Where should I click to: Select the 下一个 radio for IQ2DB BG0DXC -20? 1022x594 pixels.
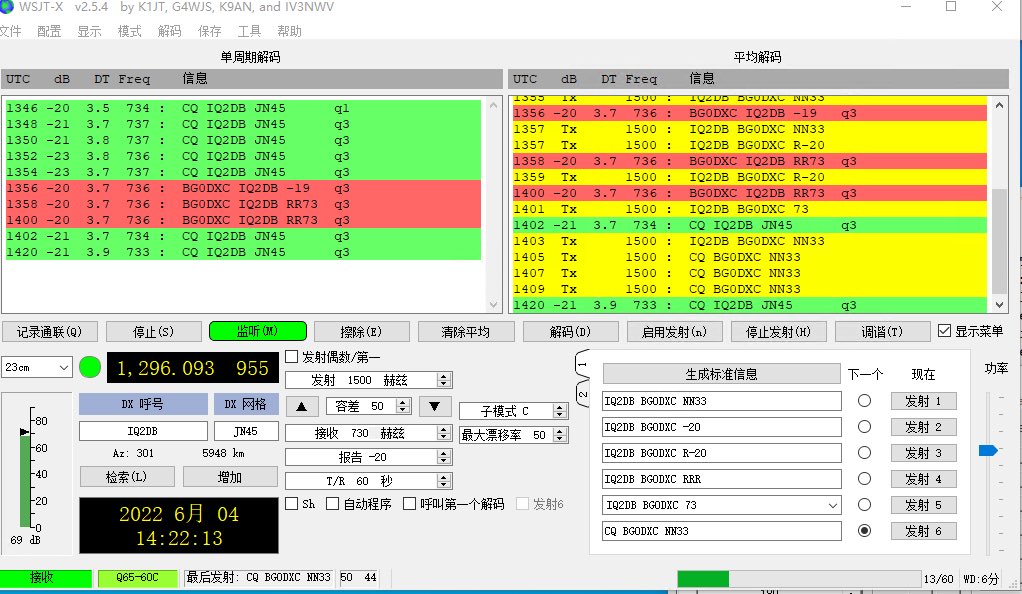[x=864, y=426]
